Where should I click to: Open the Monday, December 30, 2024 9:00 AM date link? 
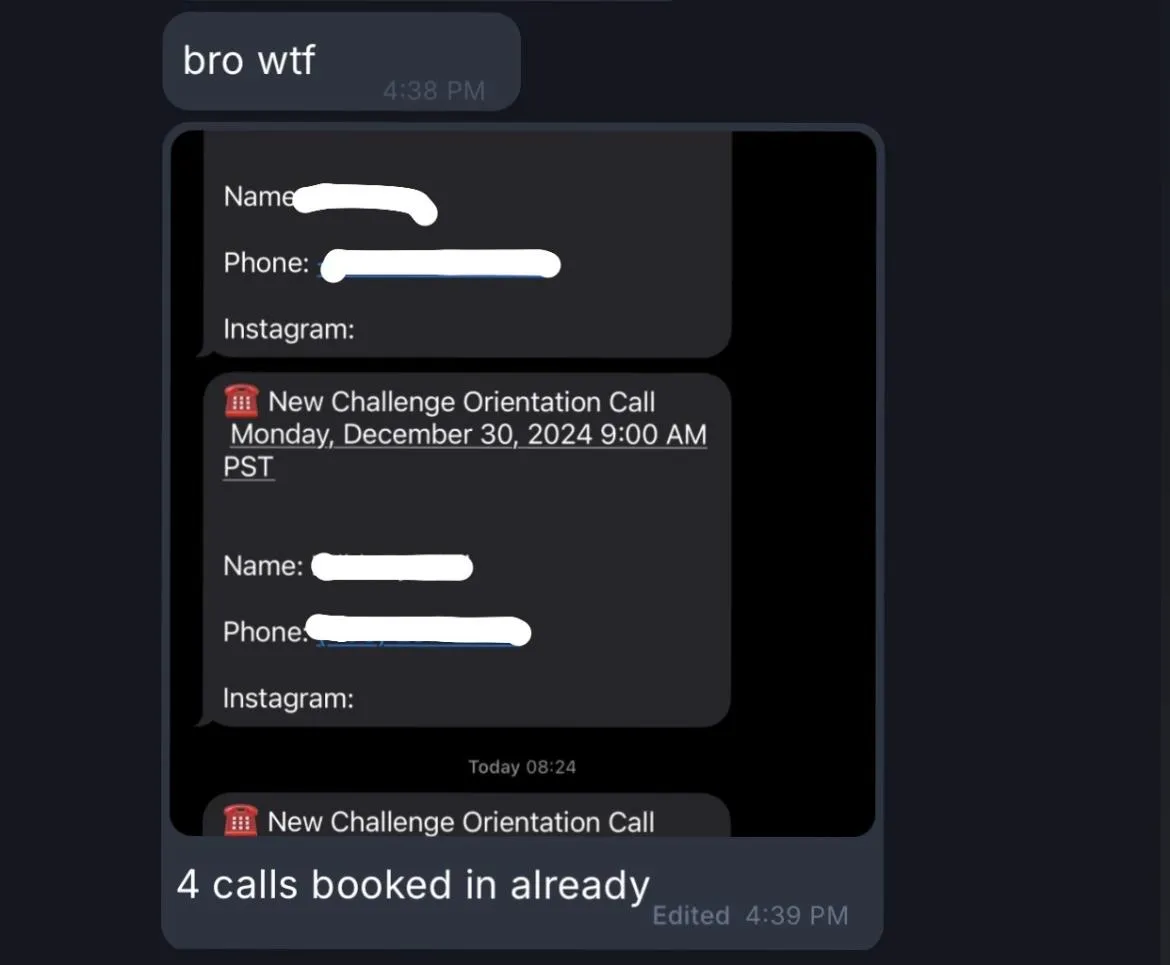point(468,434)
